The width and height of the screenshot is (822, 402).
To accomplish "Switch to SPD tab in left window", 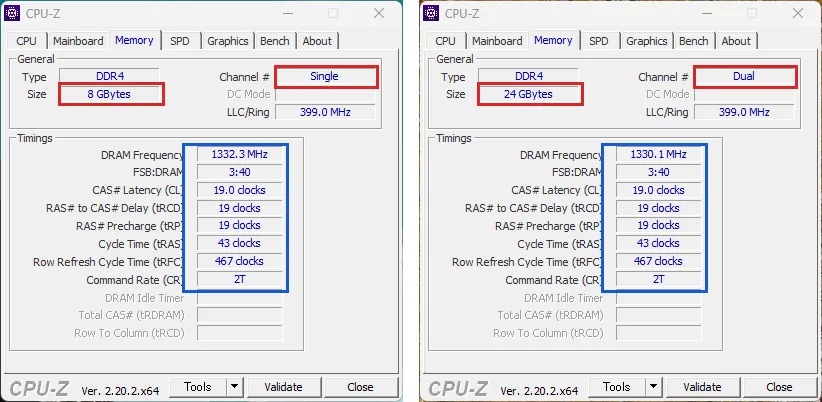I will point(180,41).
